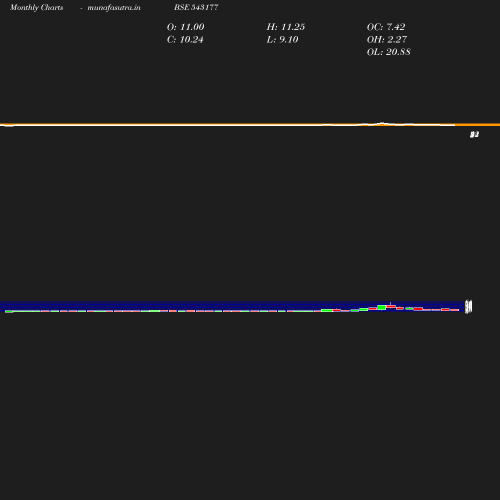Click the solid orange segment at line's right end
This screenshot has height=500, width=500.
point(477,125)
